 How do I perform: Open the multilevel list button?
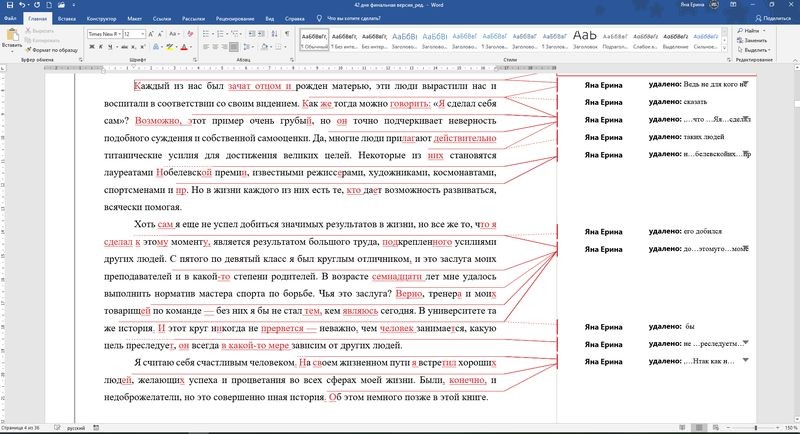tap(236, 34)
